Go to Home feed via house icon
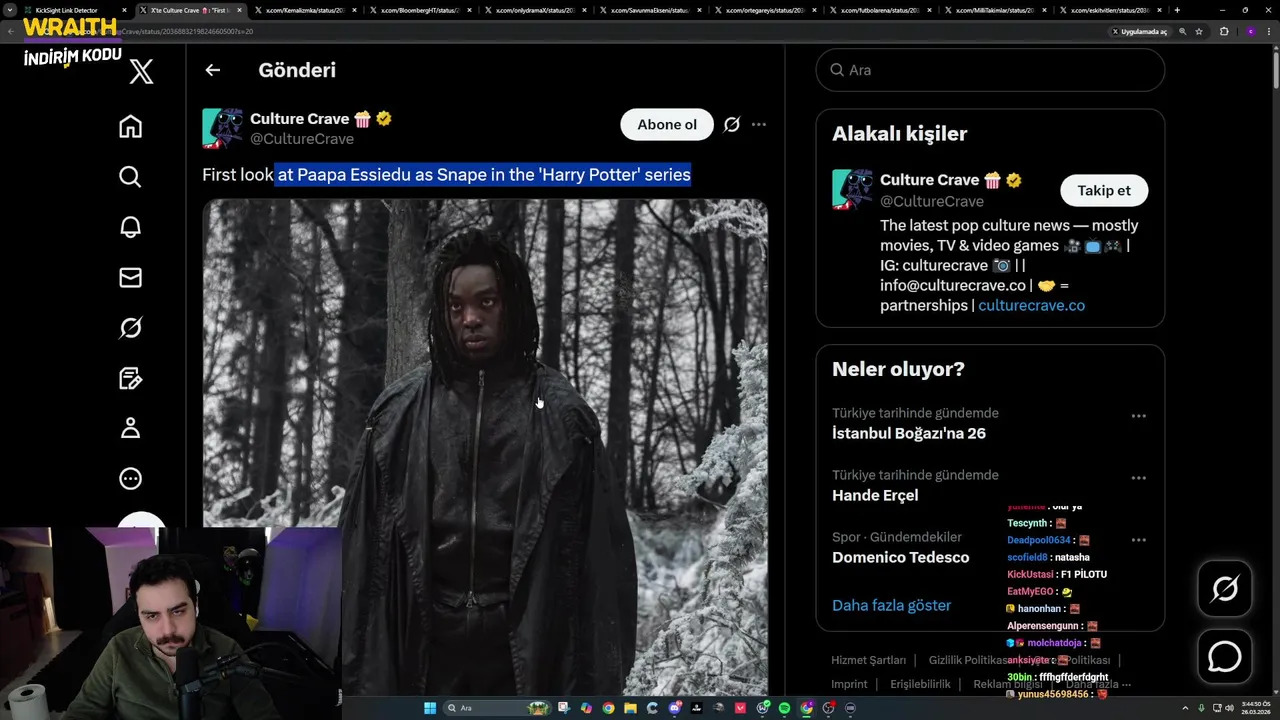The width and height of the screenshot is (1280, 720). click(x=130, y=127)
